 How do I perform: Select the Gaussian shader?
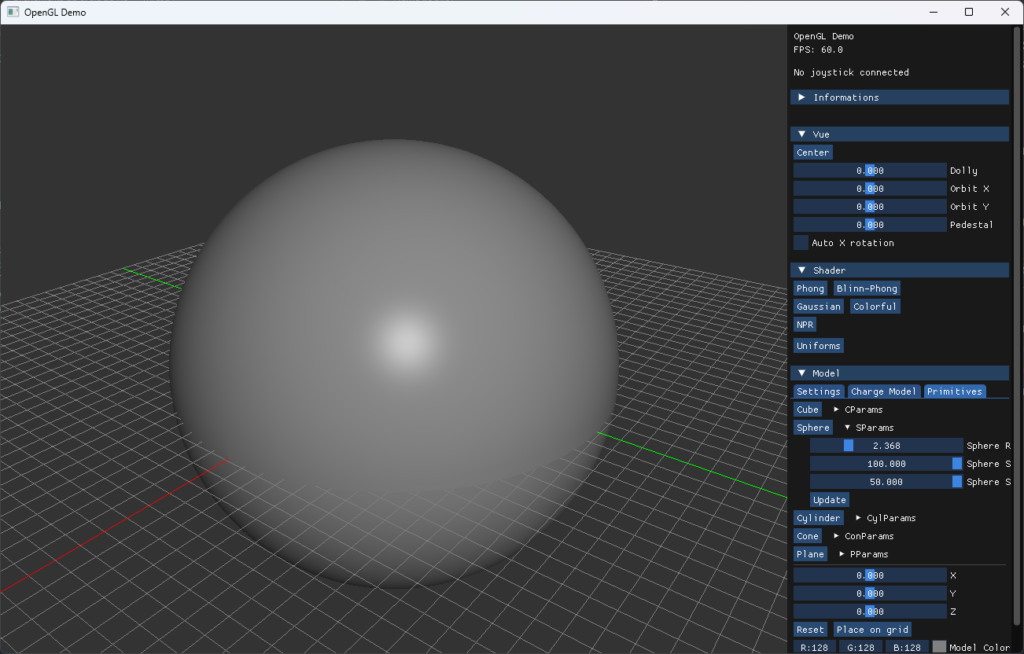(x=818, y=306)
